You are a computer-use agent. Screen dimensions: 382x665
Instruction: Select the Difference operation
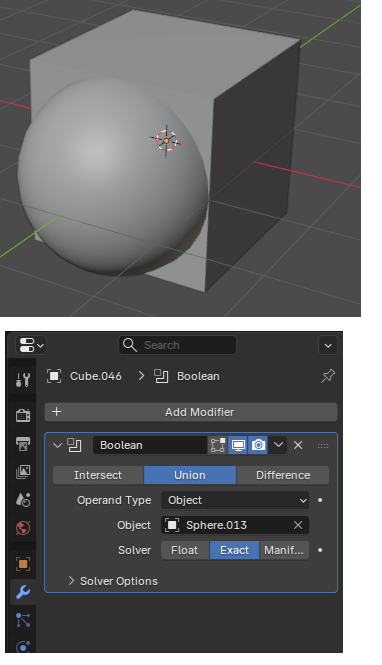coord(283,475)
